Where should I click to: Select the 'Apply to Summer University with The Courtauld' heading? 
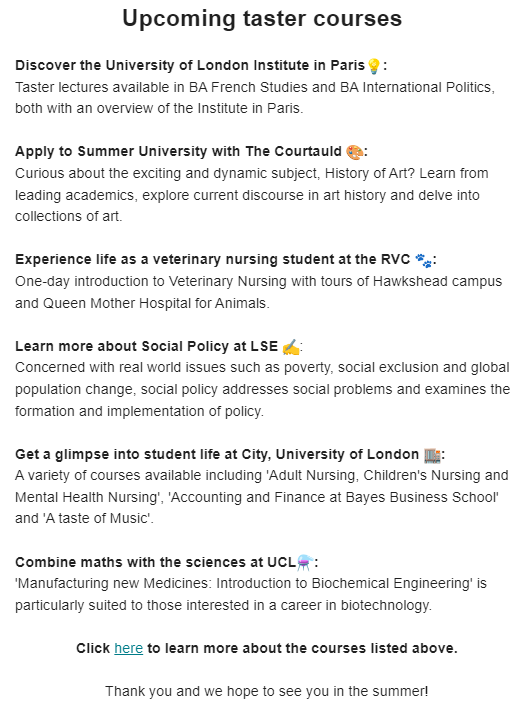click(178, 151)
